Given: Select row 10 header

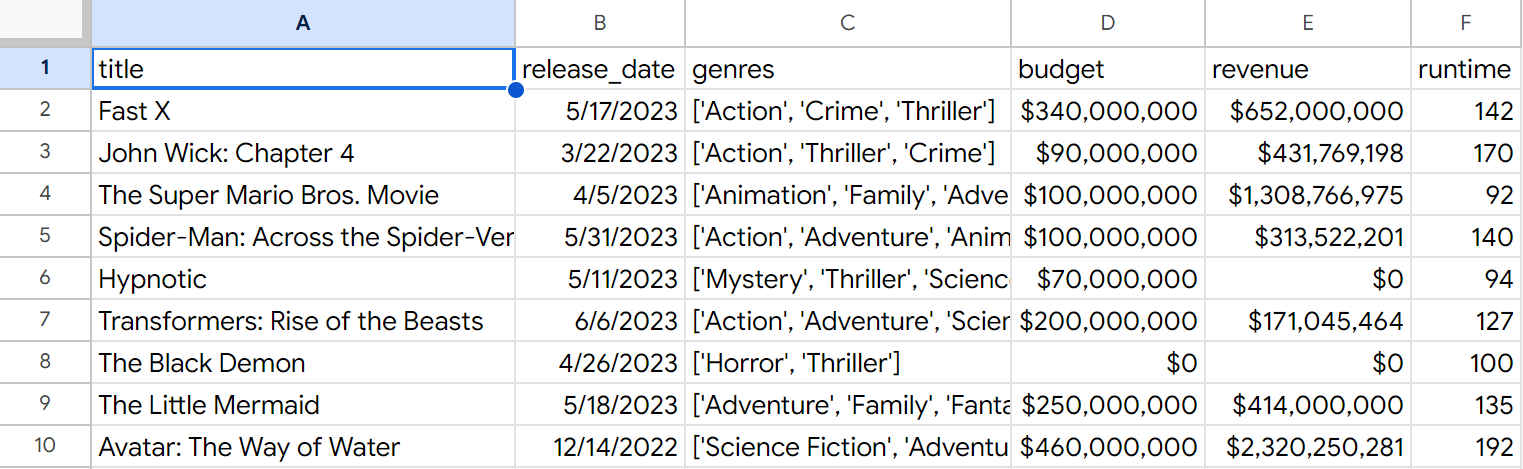Looking at the screenshot, I should click(45, 447).
